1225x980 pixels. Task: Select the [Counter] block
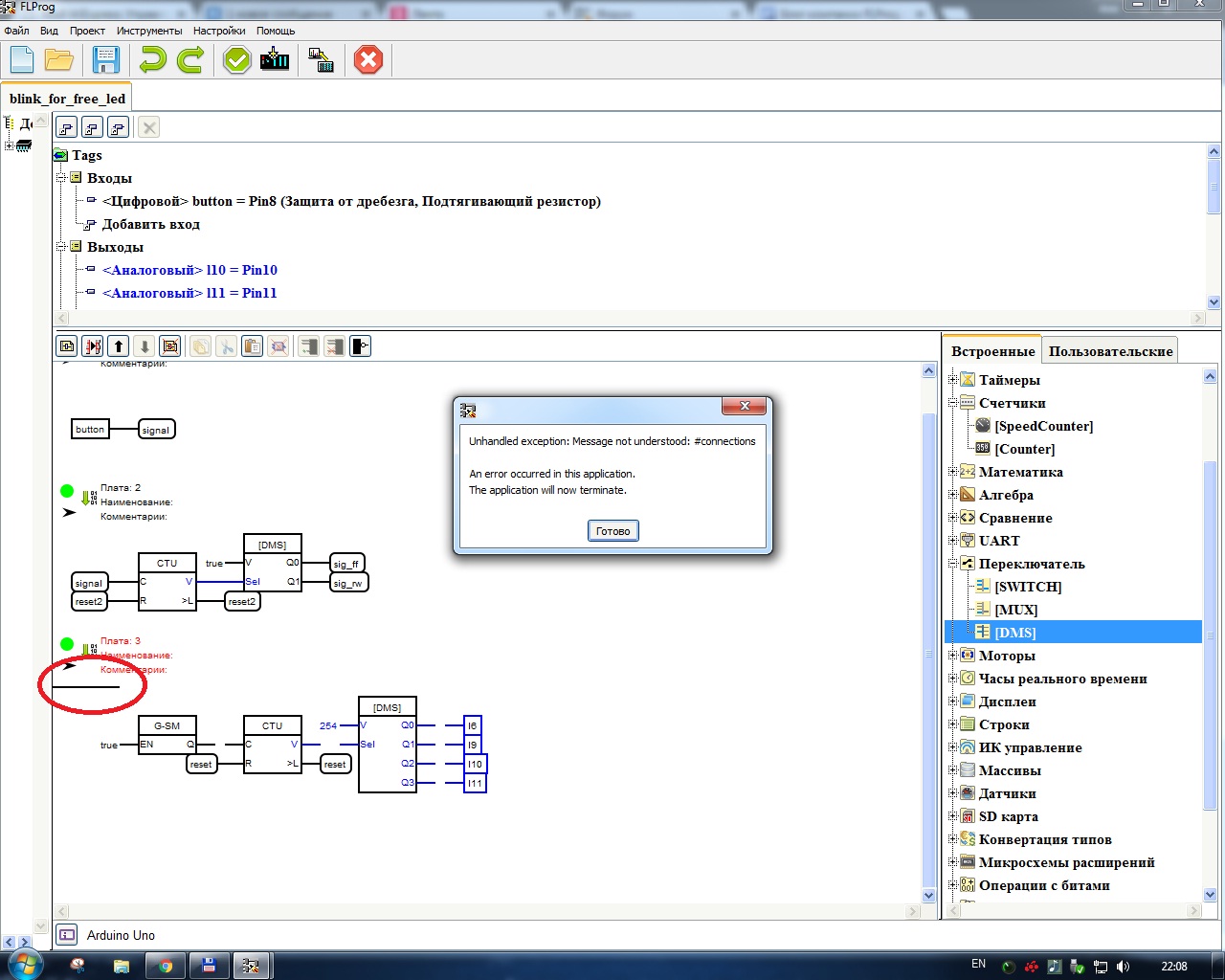(x=1024, y=449)
